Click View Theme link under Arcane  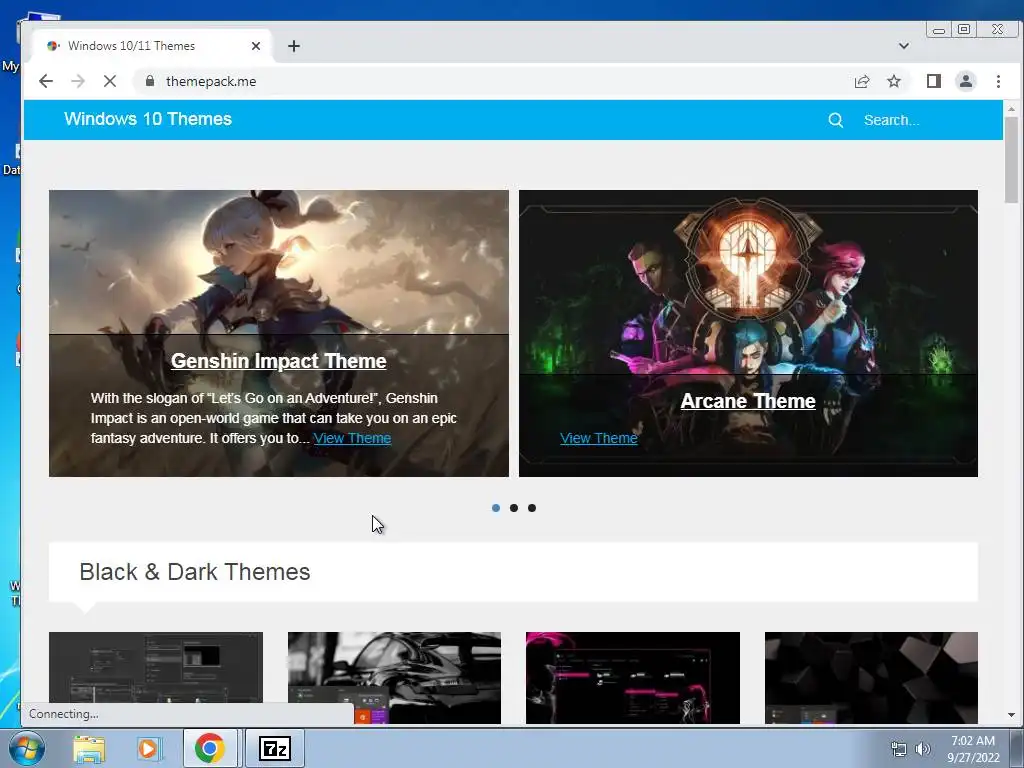pos(599,438)
